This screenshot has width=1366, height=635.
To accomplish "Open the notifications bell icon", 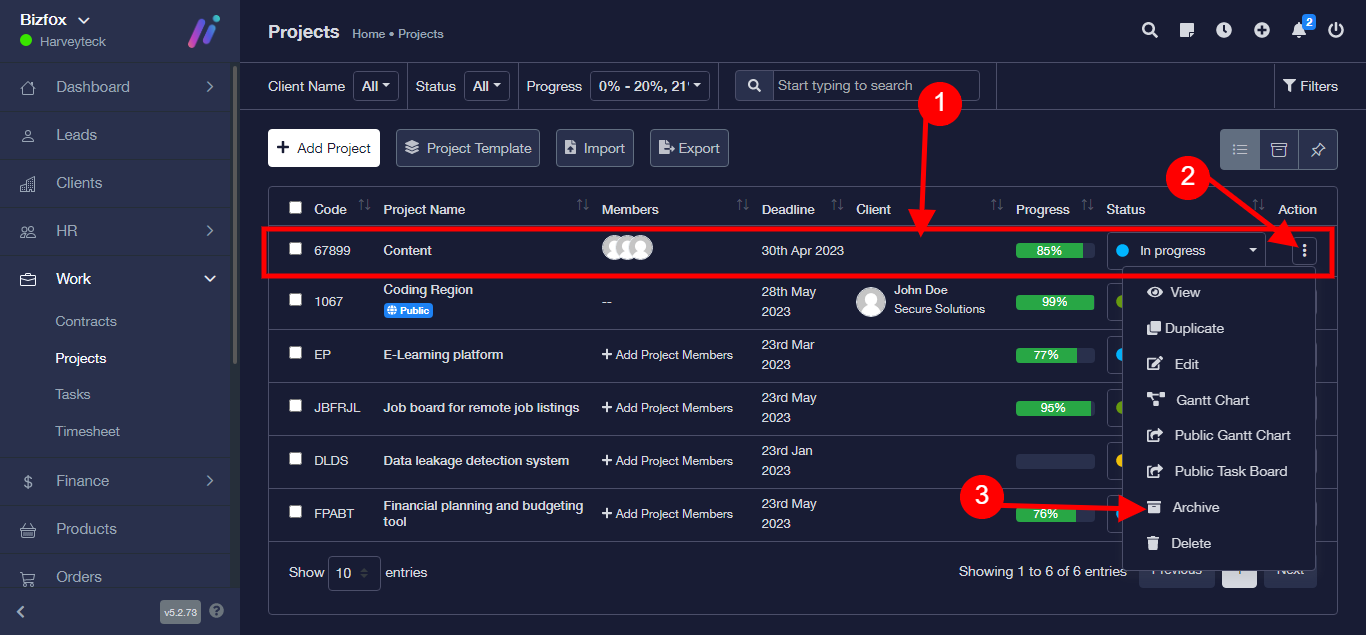I will (1299, 30).
